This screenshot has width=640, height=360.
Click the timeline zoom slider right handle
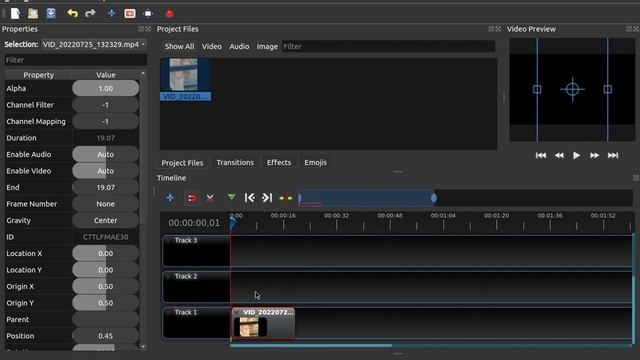[433, 198]
